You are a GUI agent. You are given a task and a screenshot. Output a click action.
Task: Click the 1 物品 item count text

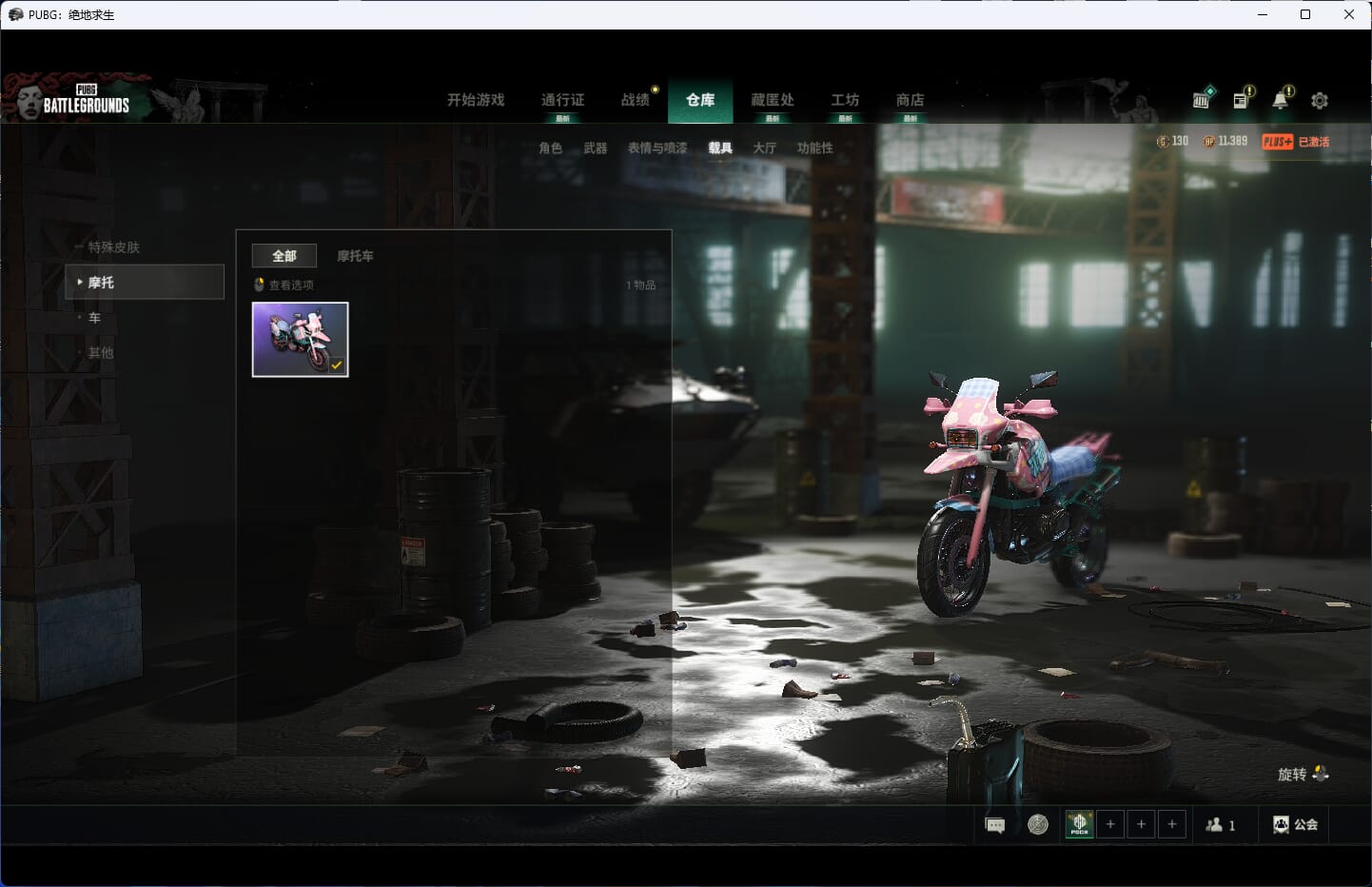(x=640, y=285)
